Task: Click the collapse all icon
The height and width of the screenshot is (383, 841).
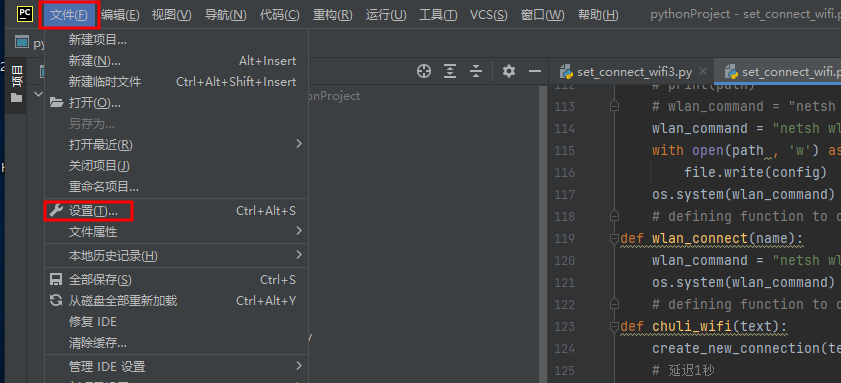Action: pyautogui.click(x=476, y=71)
